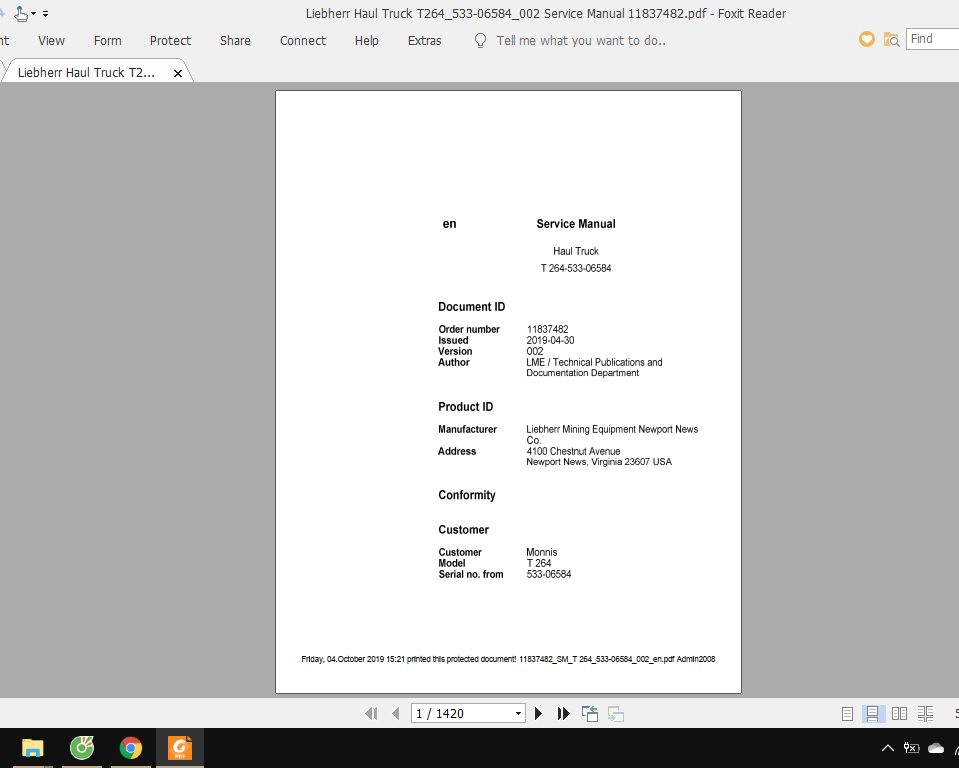This screenshot has width=959, height=768.
Task: Go to the first page
Action: [371, 713]
